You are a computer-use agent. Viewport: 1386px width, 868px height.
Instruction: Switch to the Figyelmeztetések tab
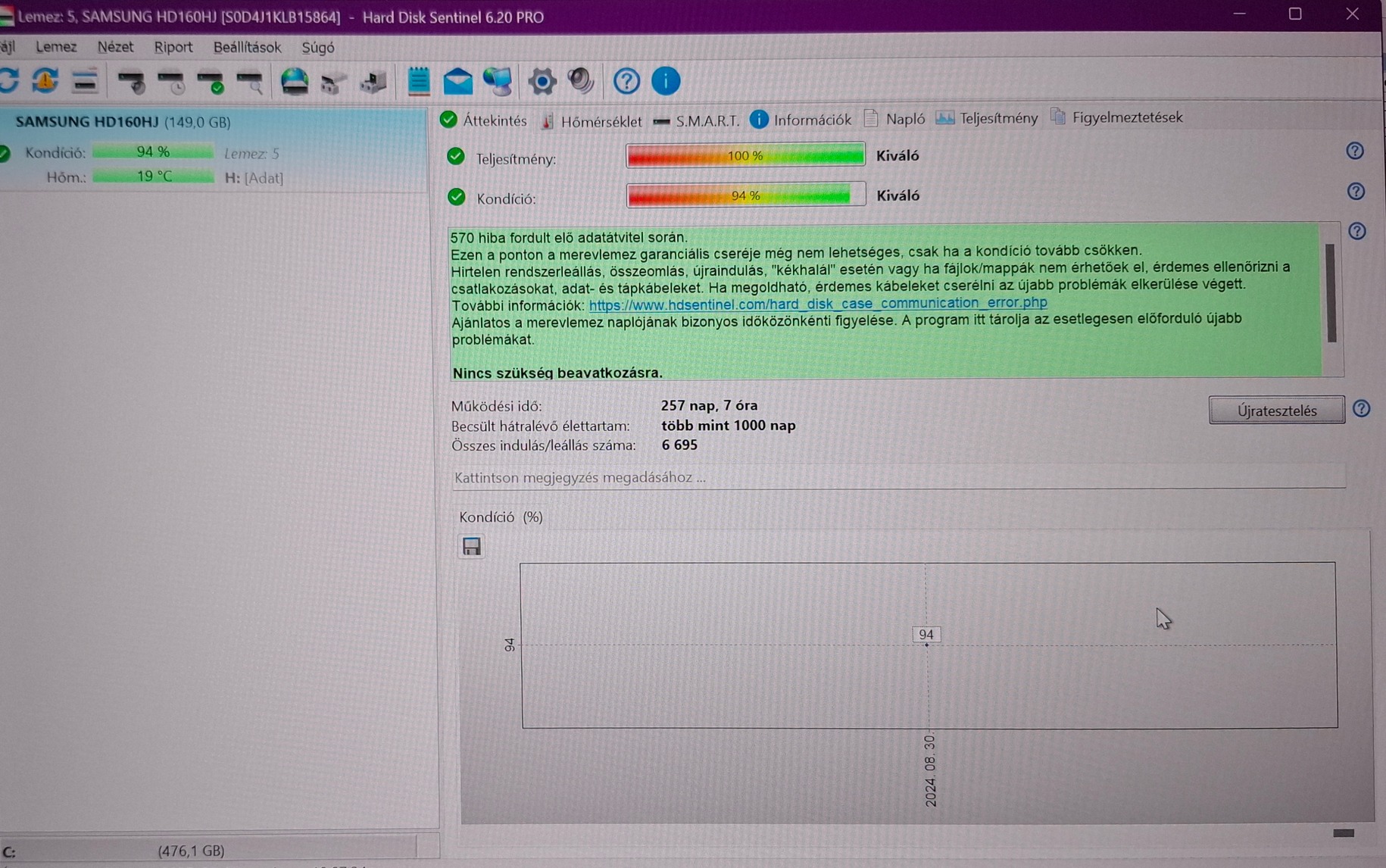coord(1116,117)
